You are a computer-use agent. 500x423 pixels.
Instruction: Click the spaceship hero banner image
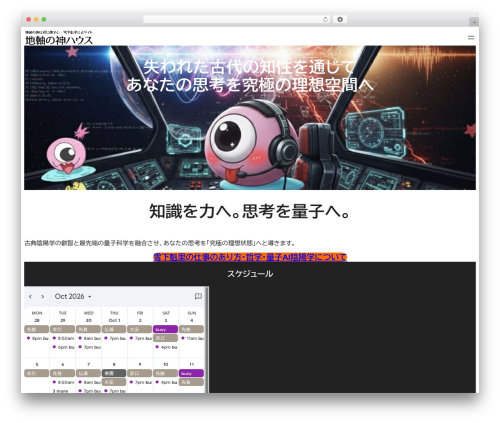(250, 118)
